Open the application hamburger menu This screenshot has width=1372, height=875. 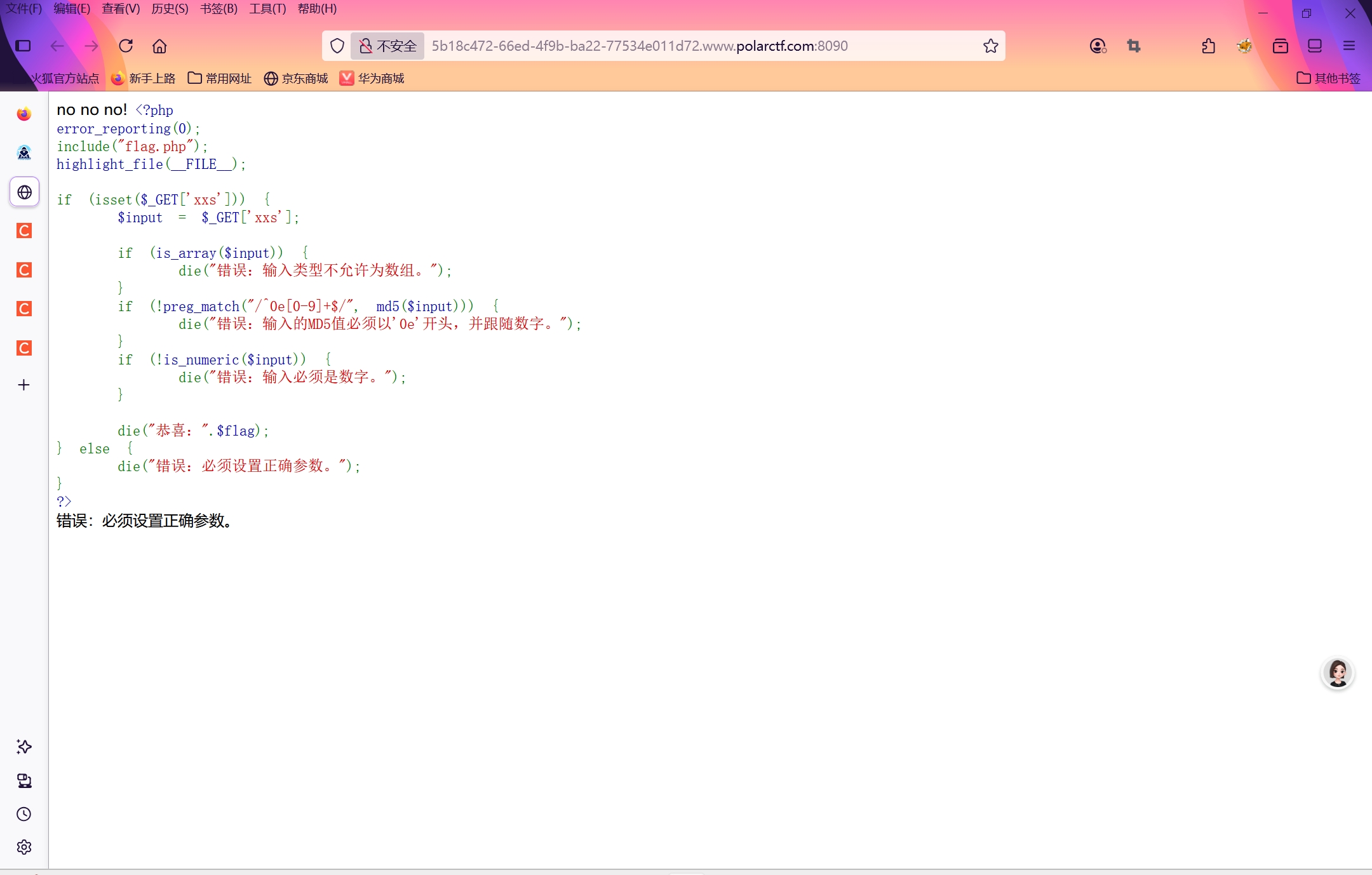pos(1349,46)
